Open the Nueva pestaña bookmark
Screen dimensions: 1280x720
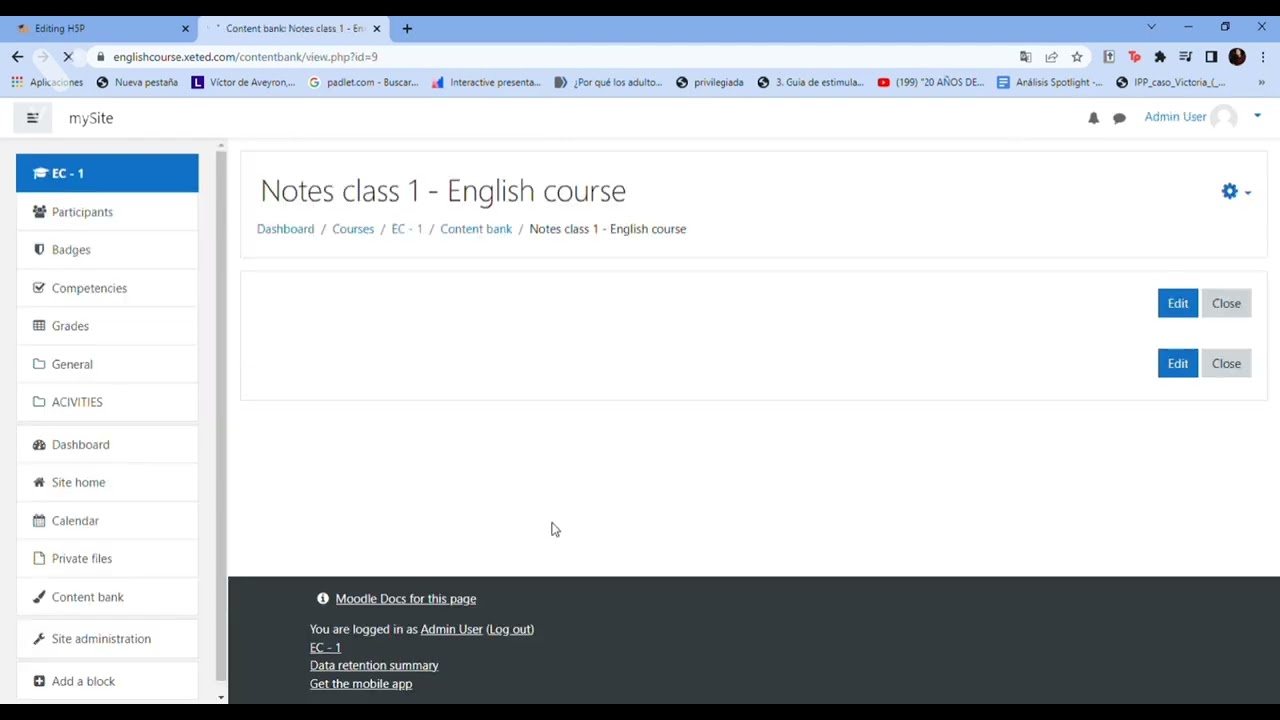coord(137,82)
